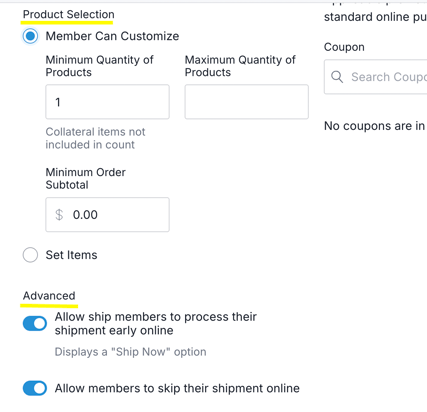Click the Minimum Order Subtotal label

pos(86,178)
